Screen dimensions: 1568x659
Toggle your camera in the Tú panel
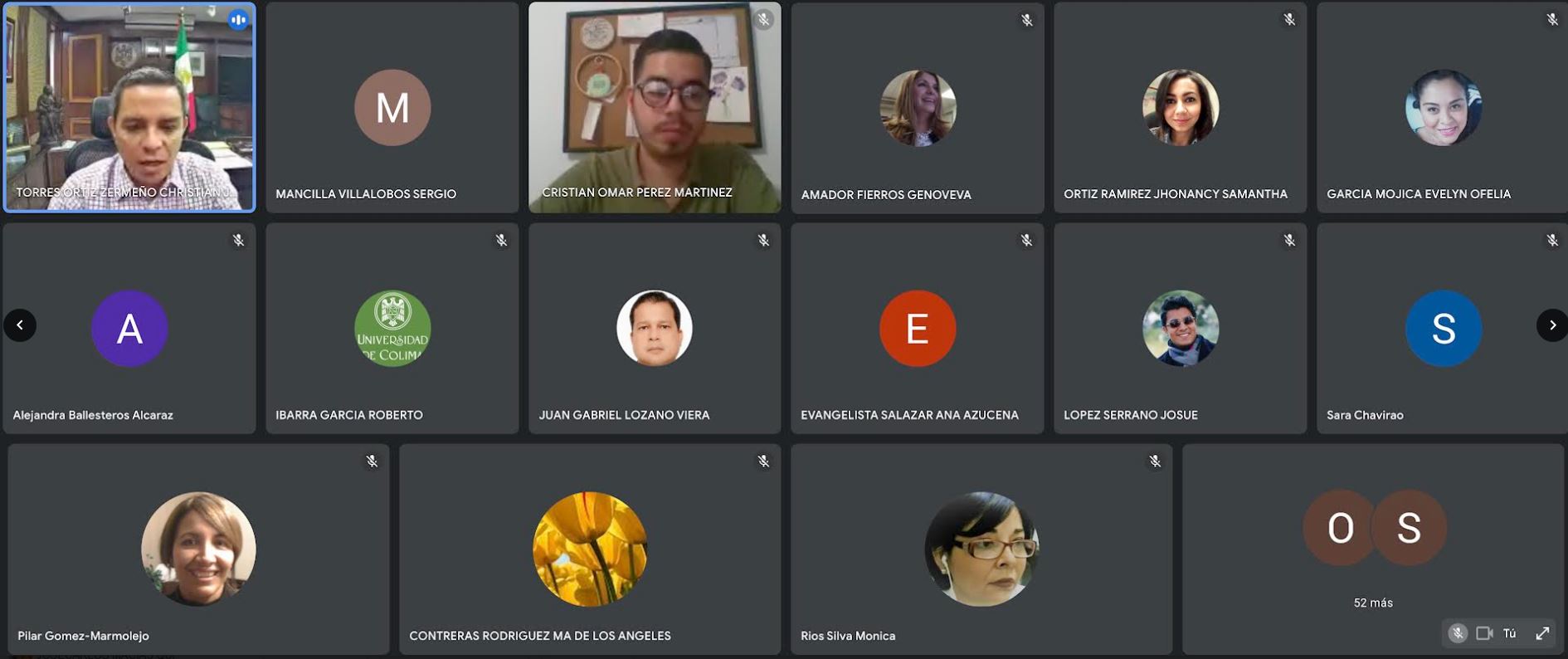pyautogui.click(x=1484, y=633)
